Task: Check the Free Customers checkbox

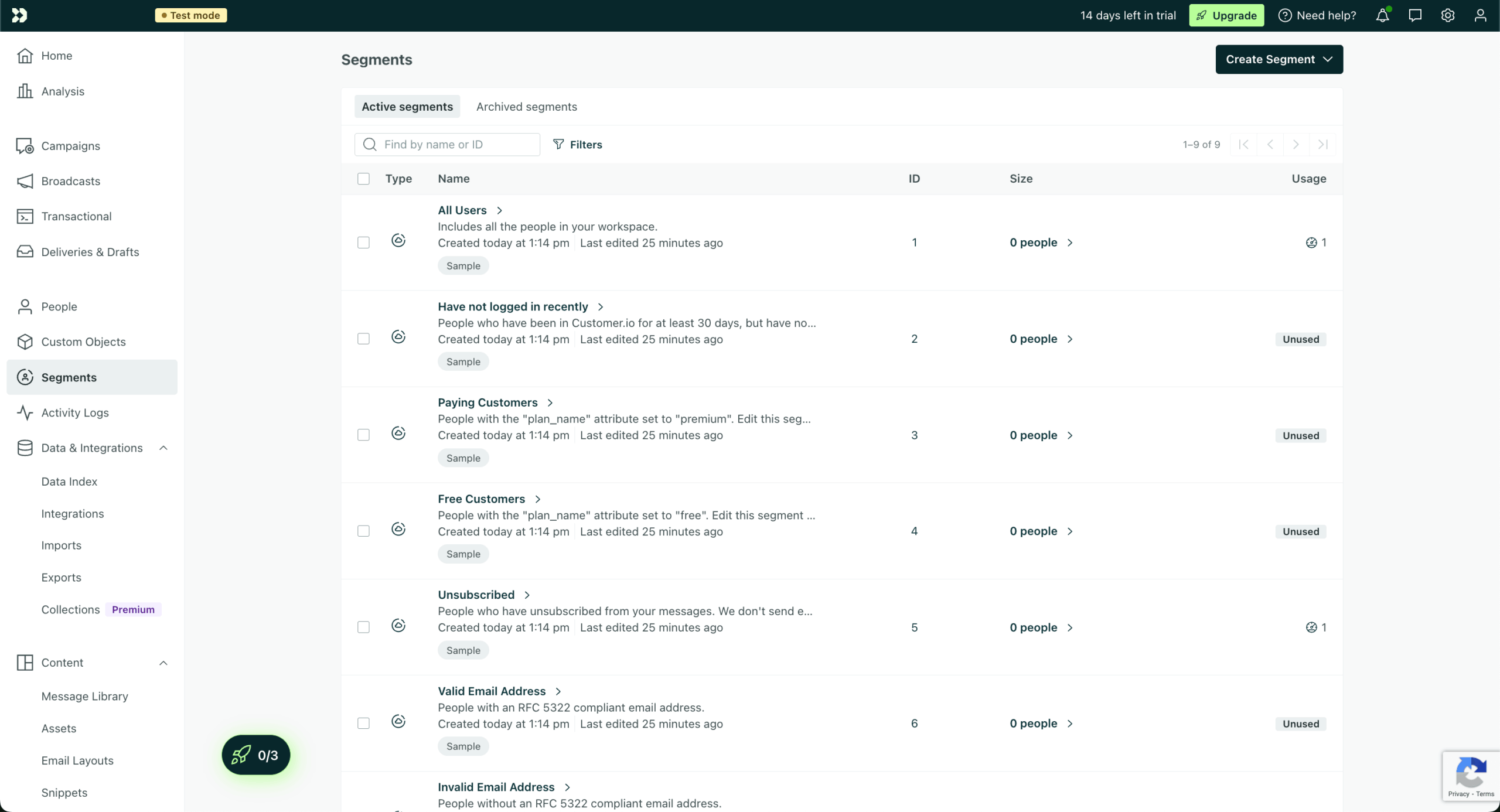Action: pos(363,531)
